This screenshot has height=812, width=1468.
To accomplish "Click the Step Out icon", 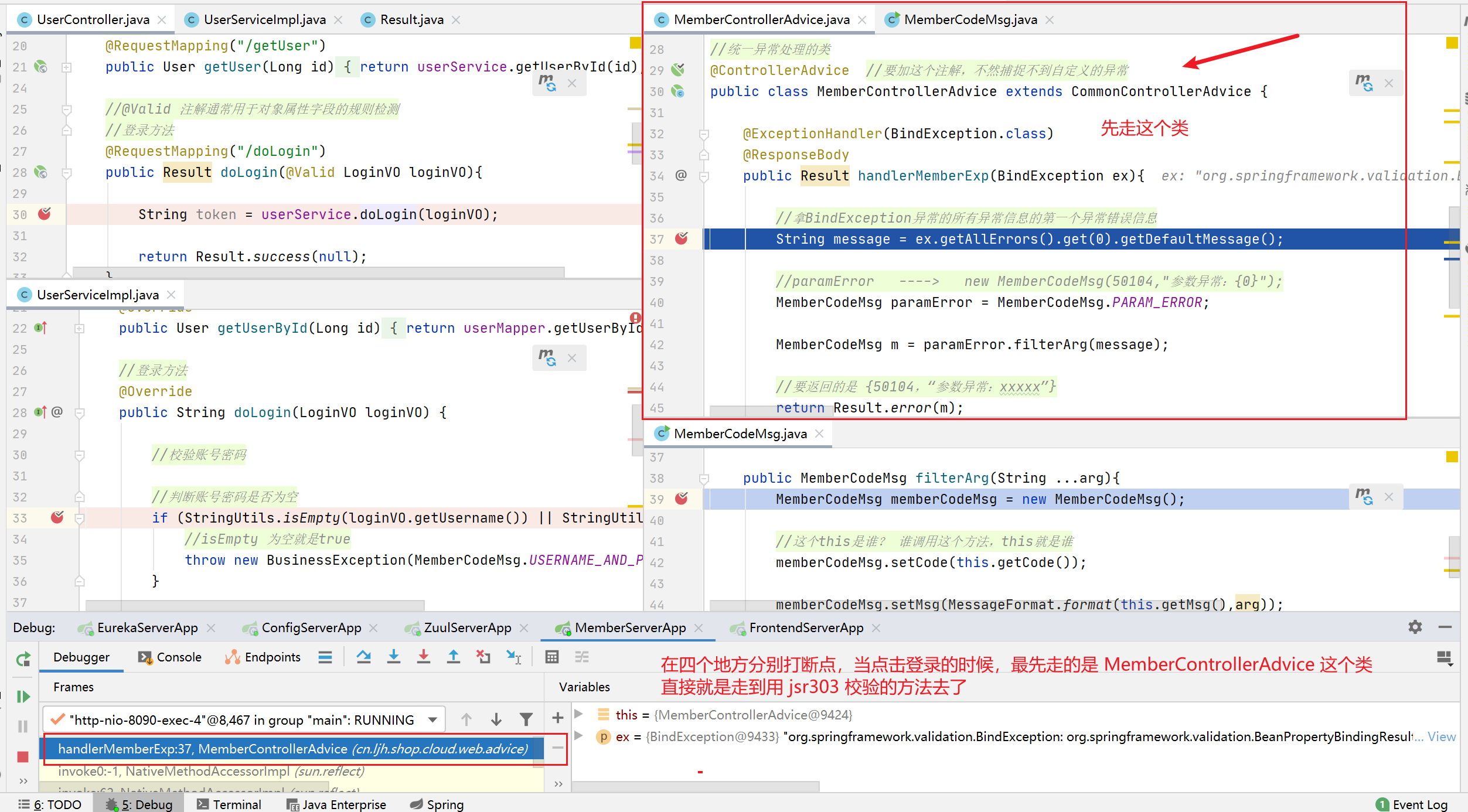I will coord(454,657).
